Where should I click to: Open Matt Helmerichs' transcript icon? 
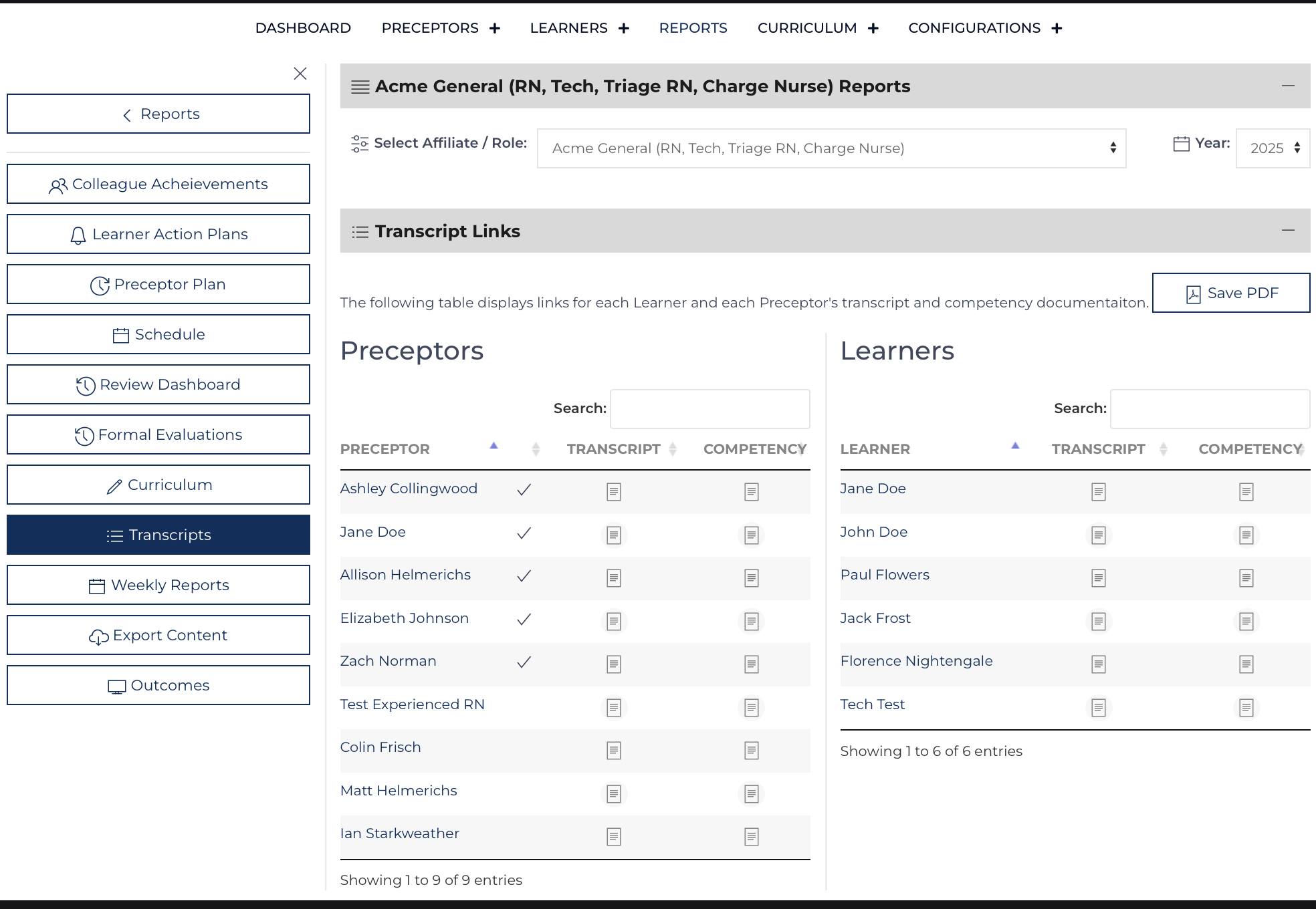(x=613, y=794)
